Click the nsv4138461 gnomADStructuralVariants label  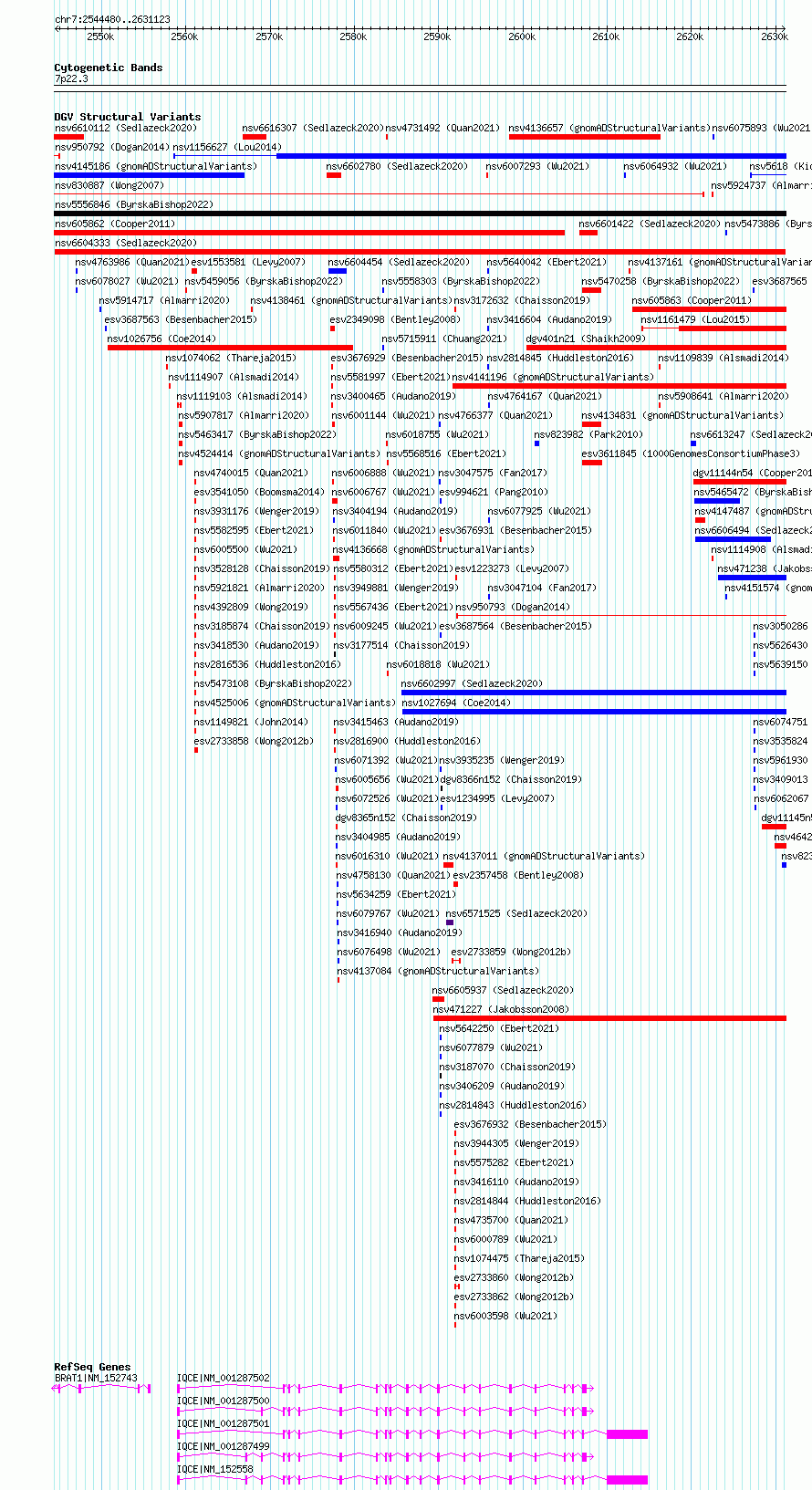click(x=349, y=300)
